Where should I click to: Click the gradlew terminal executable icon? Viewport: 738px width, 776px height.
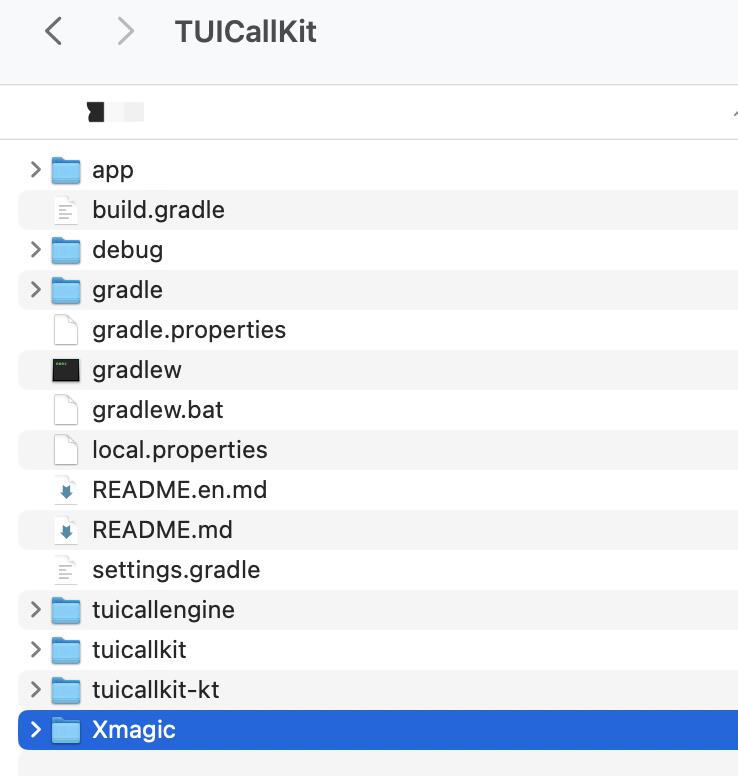(x=66, y=370)
